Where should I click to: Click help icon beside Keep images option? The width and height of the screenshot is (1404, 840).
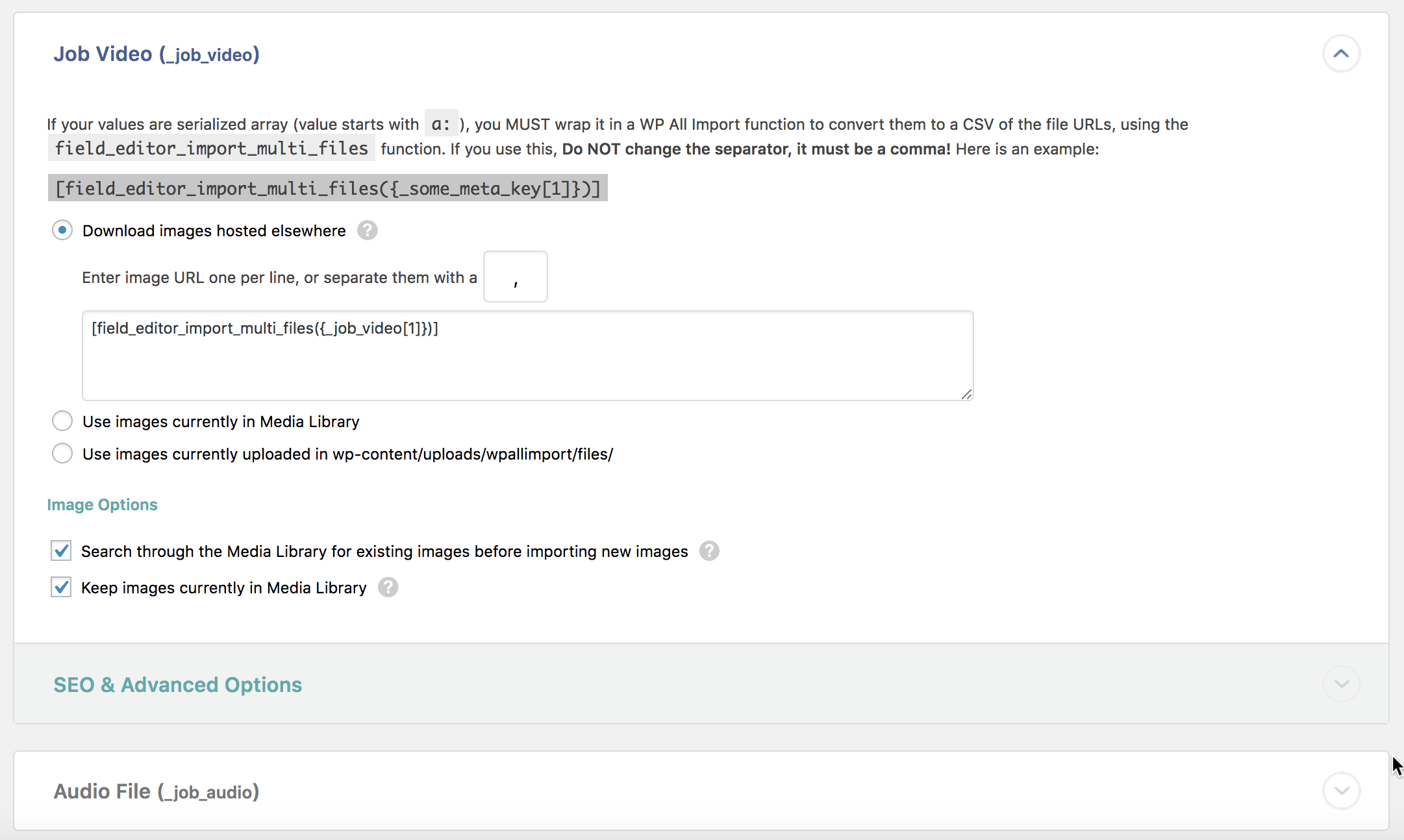tap(388, 587)
